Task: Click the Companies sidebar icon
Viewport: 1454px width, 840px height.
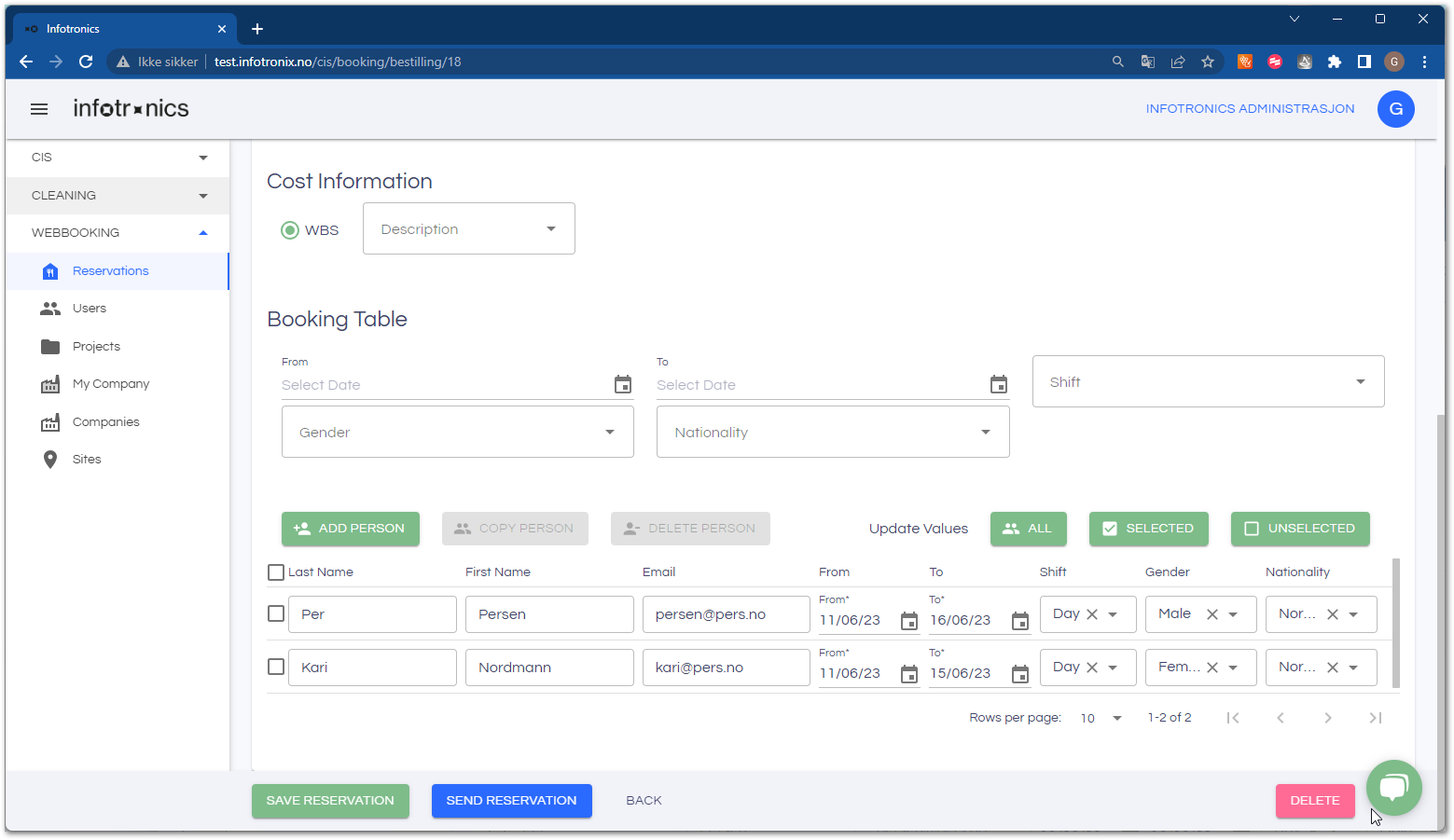Action: point(50,421)
